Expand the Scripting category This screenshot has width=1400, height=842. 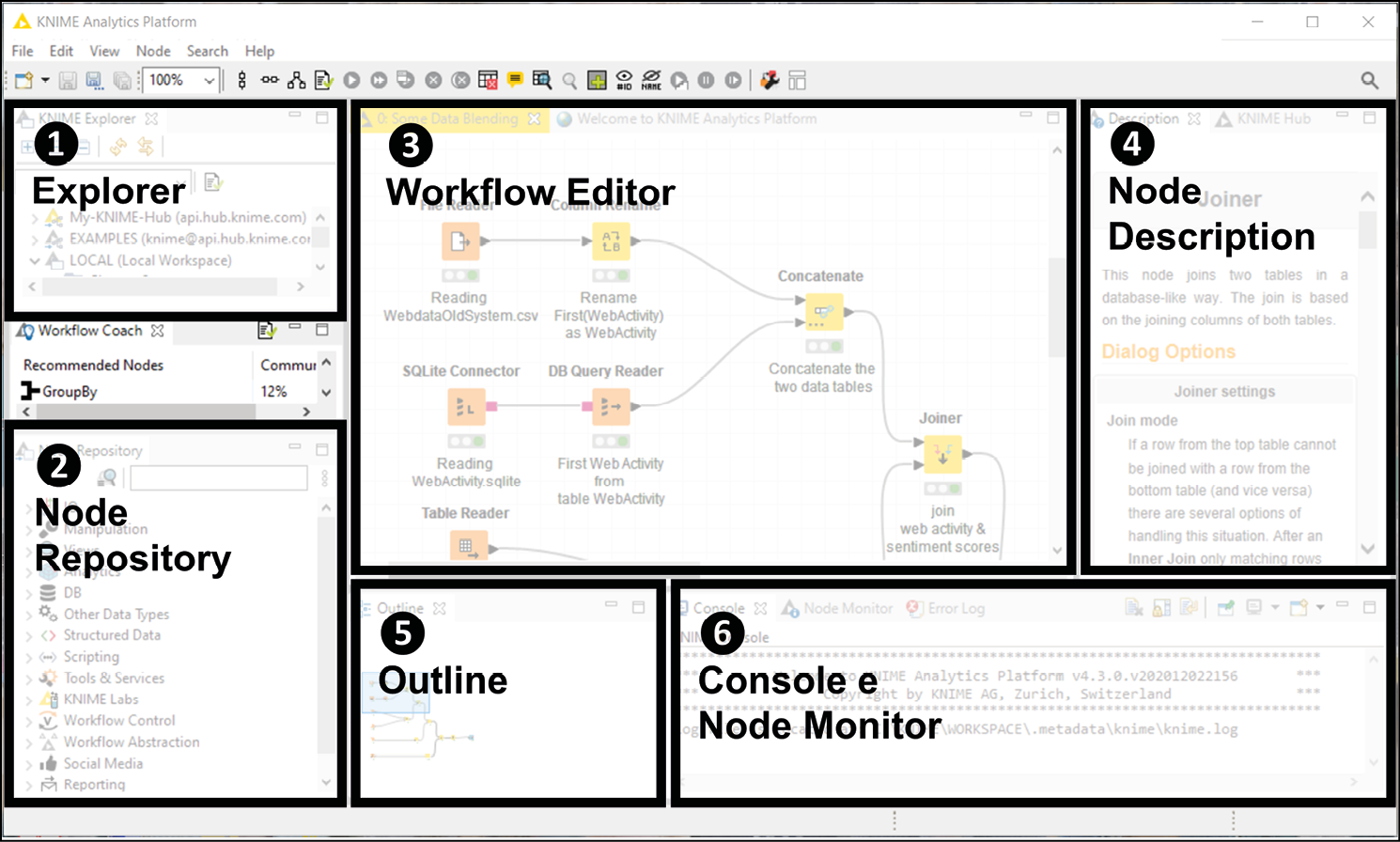pos(29,657)
